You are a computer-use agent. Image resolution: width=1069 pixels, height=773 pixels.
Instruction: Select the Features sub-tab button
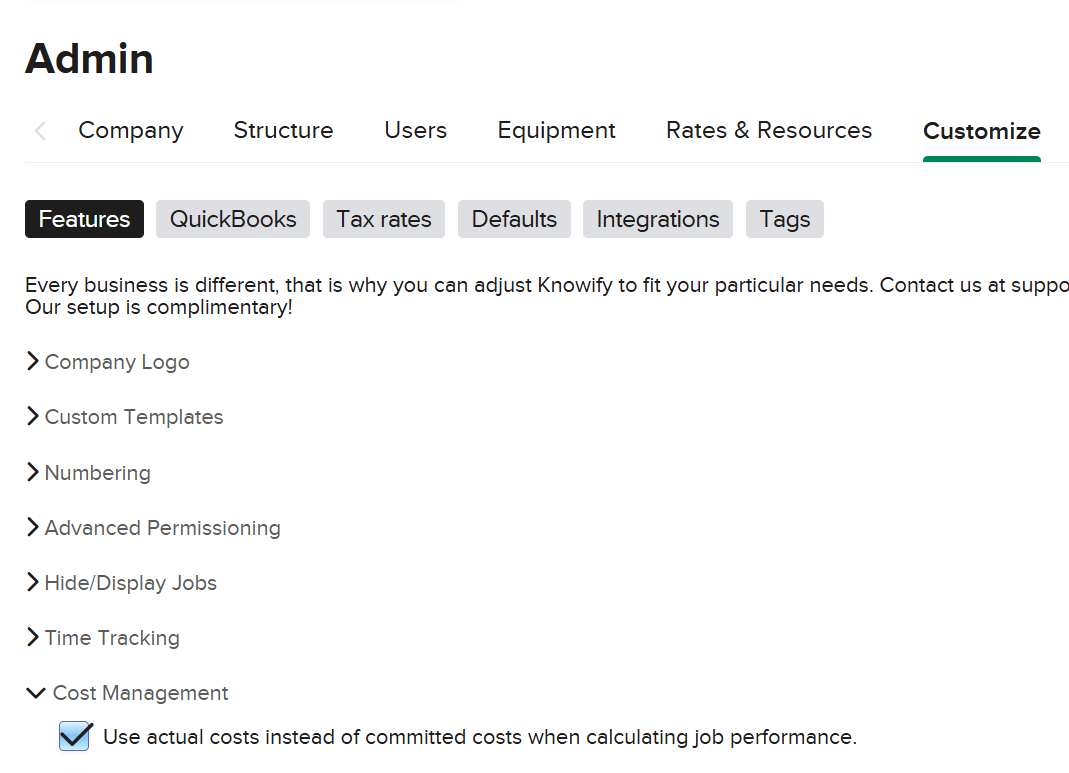pyautogui.click(x=84, y=219)
